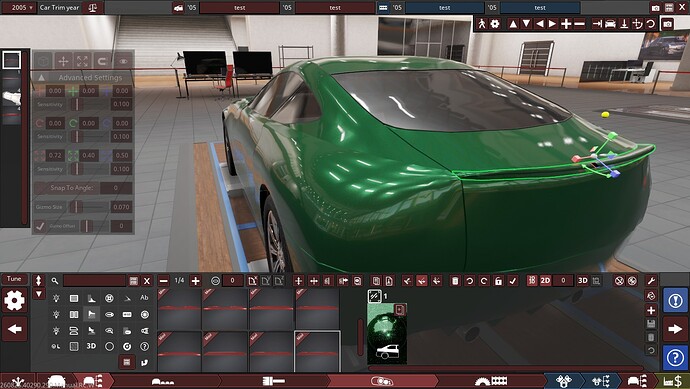Clear the fixture search with the X button

pos(147,281)
